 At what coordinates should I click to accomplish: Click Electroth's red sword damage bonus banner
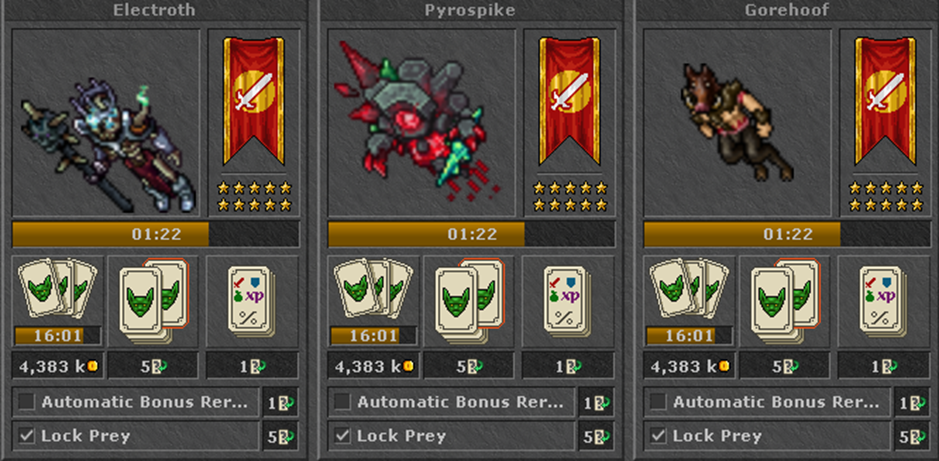coord(253,101)
